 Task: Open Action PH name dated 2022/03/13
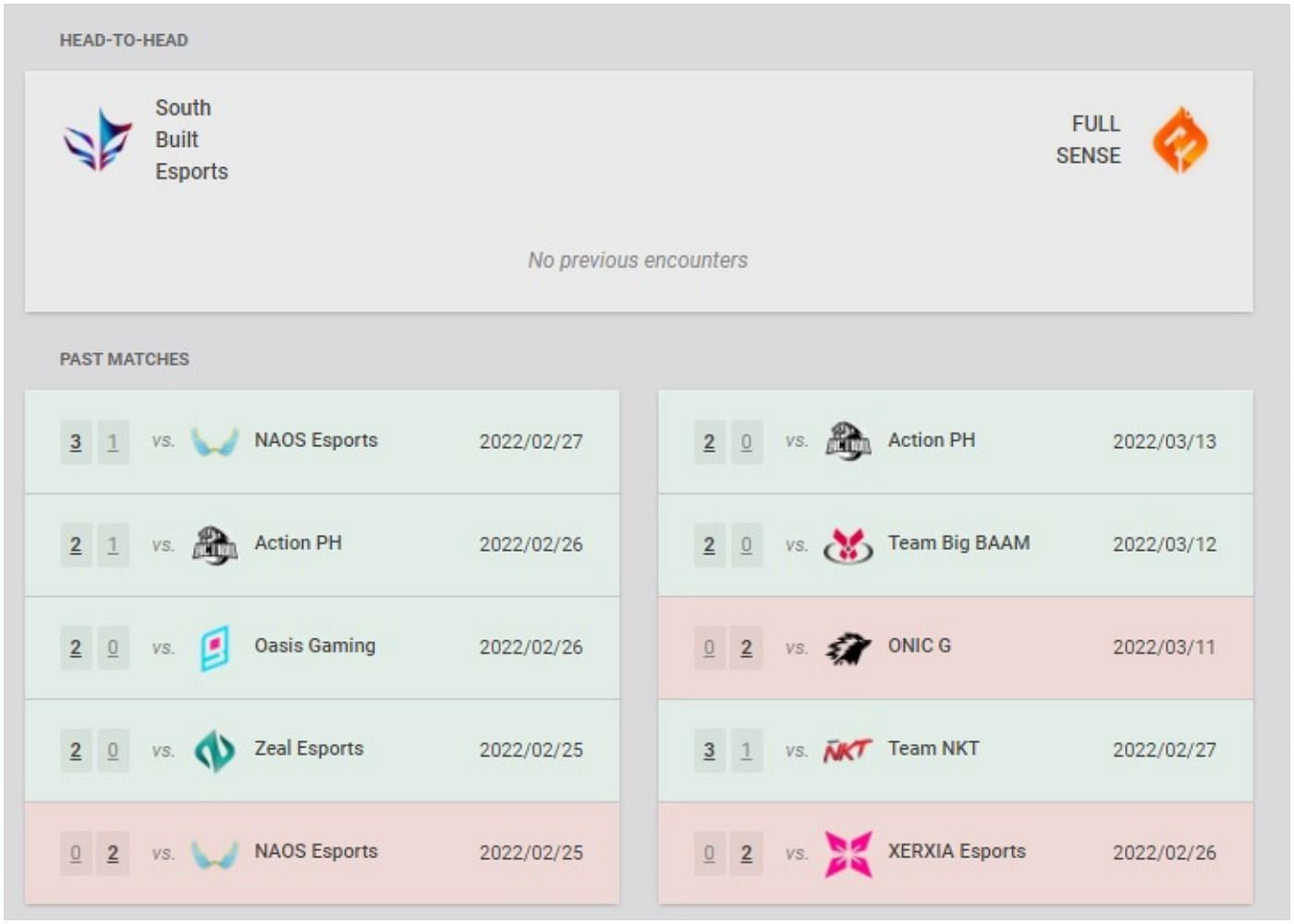click(x=932, y=440)
